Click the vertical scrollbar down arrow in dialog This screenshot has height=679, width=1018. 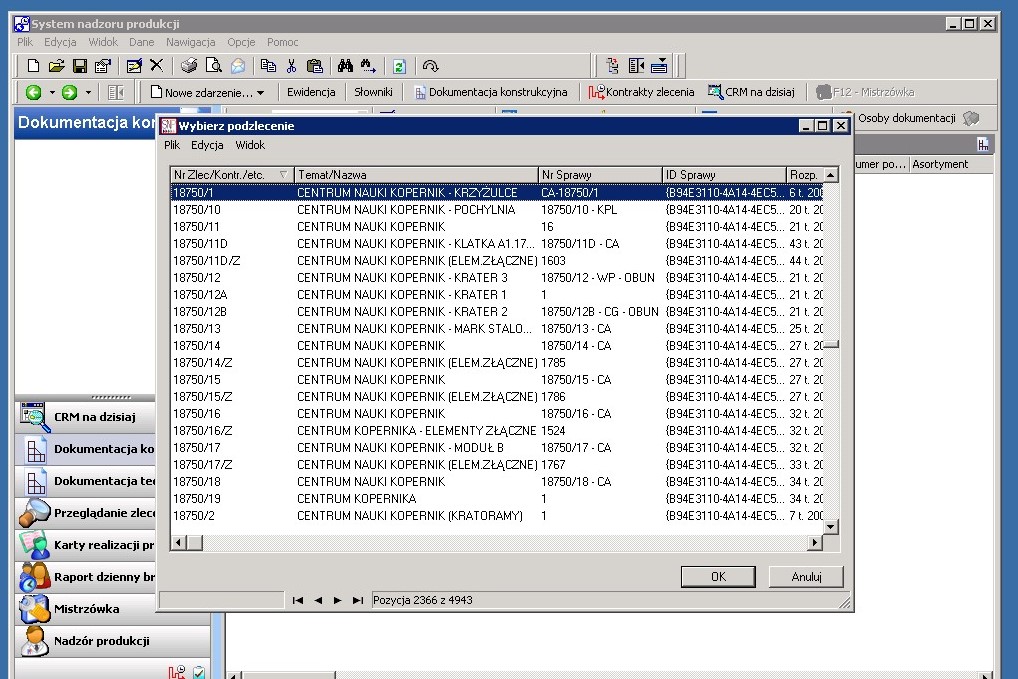[x=831, y=526]
